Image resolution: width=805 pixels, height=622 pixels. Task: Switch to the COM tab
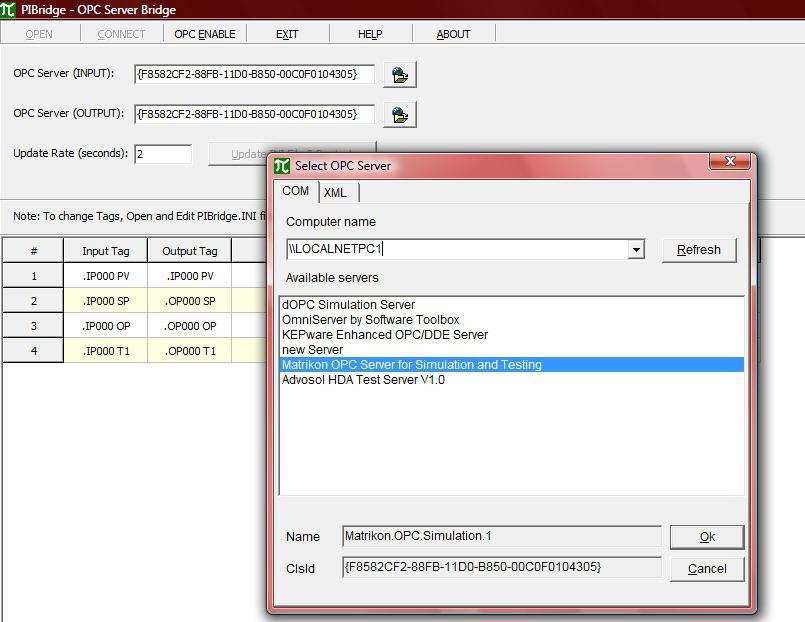point(296,191)
